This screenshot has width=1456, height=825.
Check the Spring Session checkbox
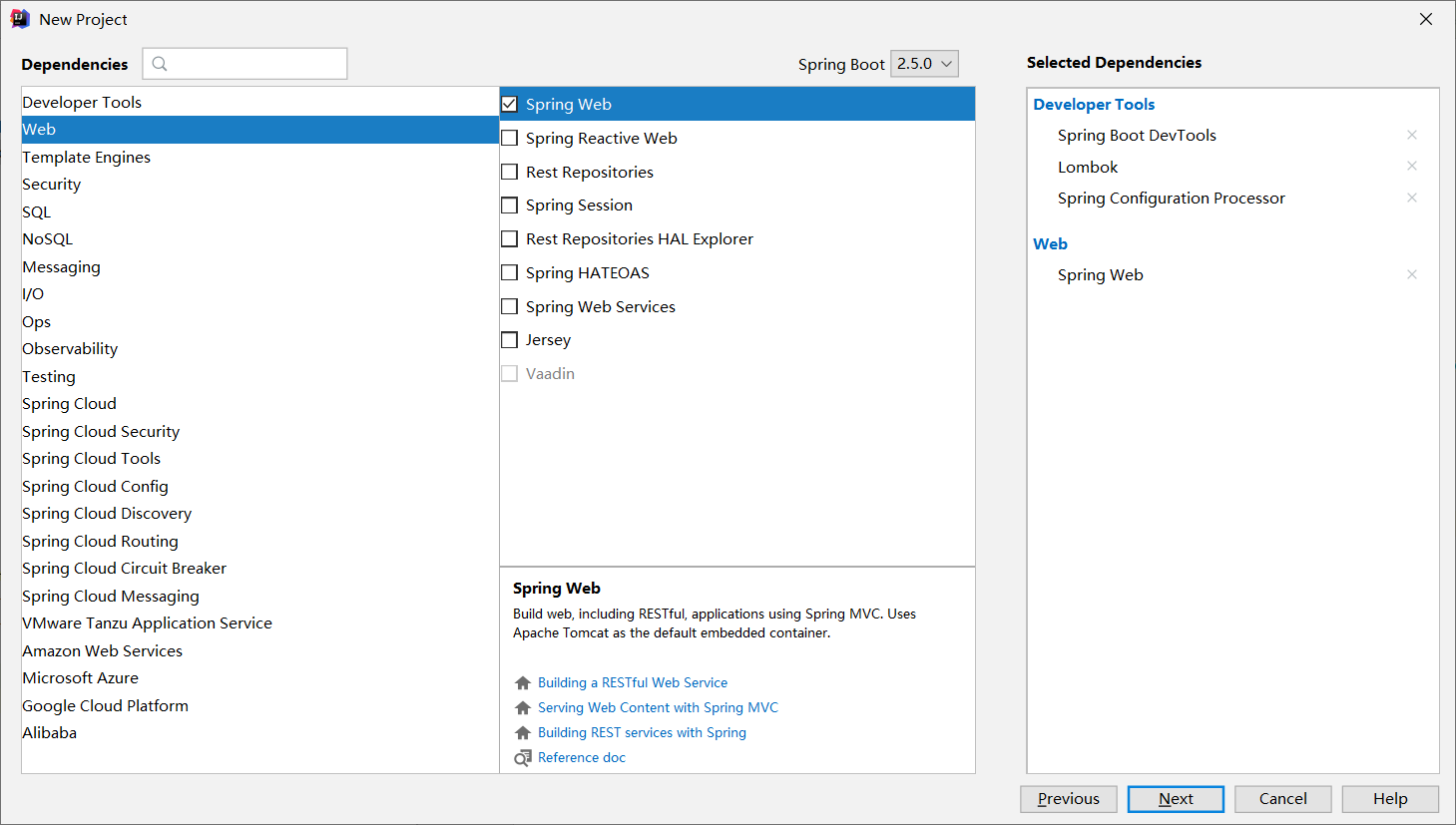(x=509, y=205)
